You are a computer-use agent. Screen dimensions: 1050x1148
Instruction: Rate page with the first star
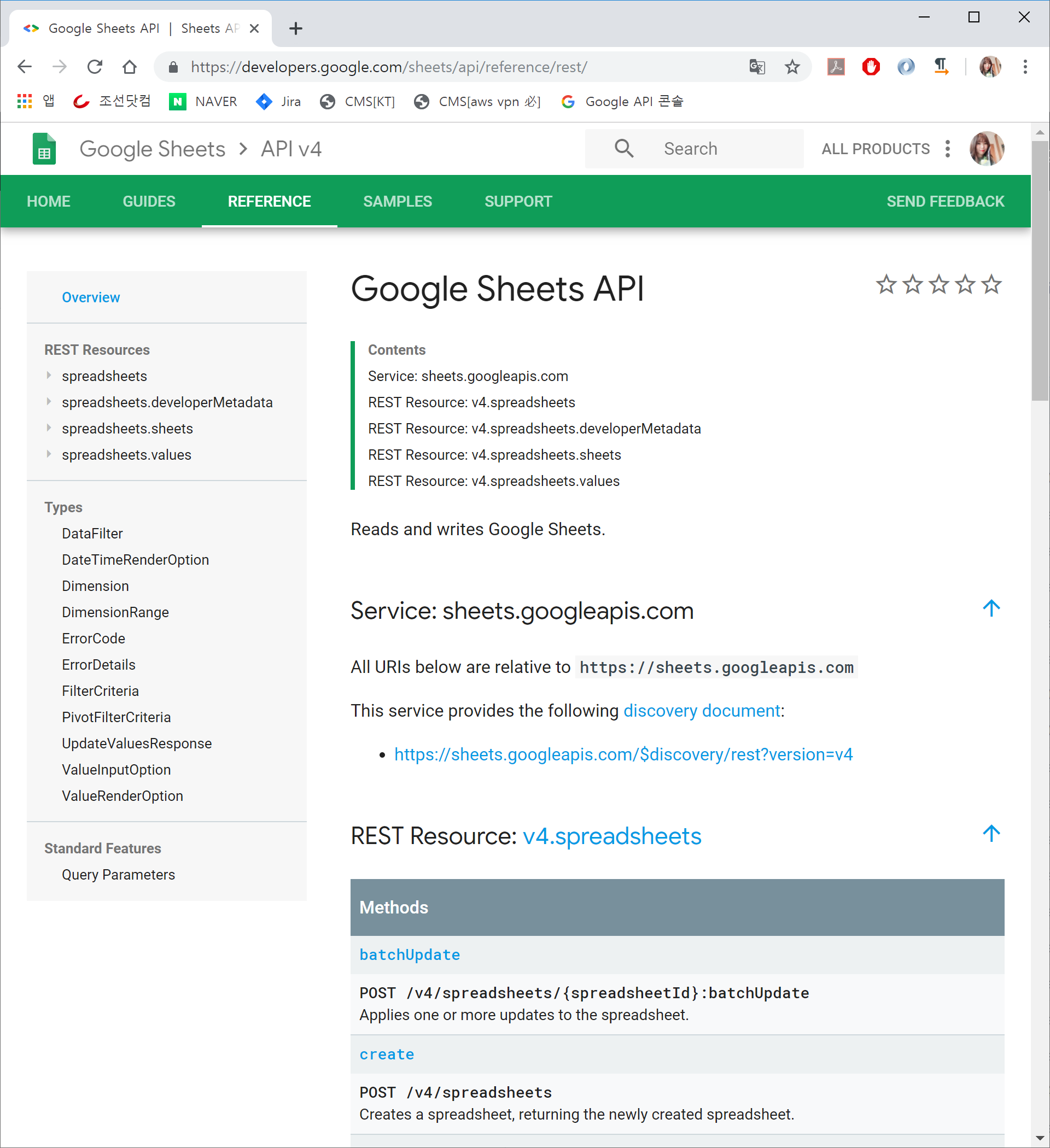[x=886, y=284]
